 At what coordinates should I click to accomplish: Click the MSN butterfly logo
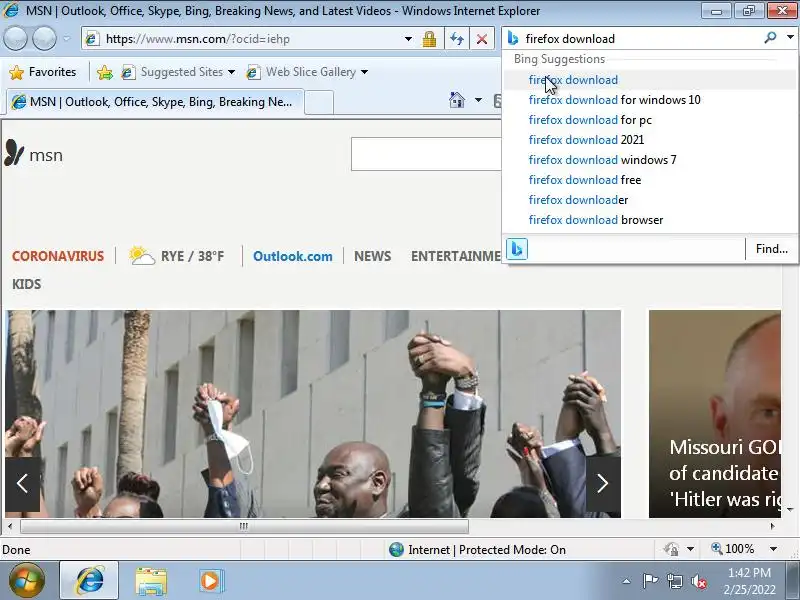tap(14, 153)
